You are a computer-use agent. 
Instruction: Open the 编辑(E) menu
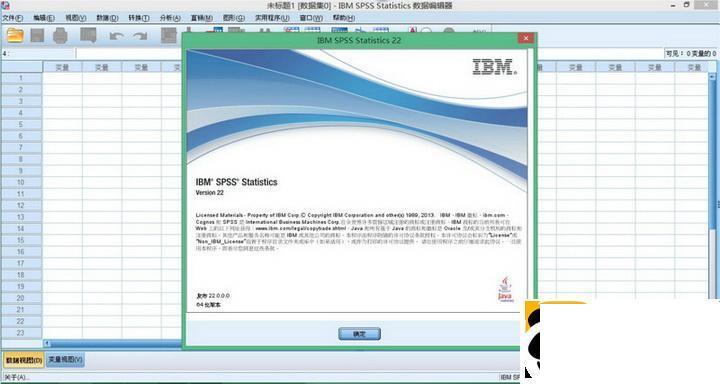(44, 18)
